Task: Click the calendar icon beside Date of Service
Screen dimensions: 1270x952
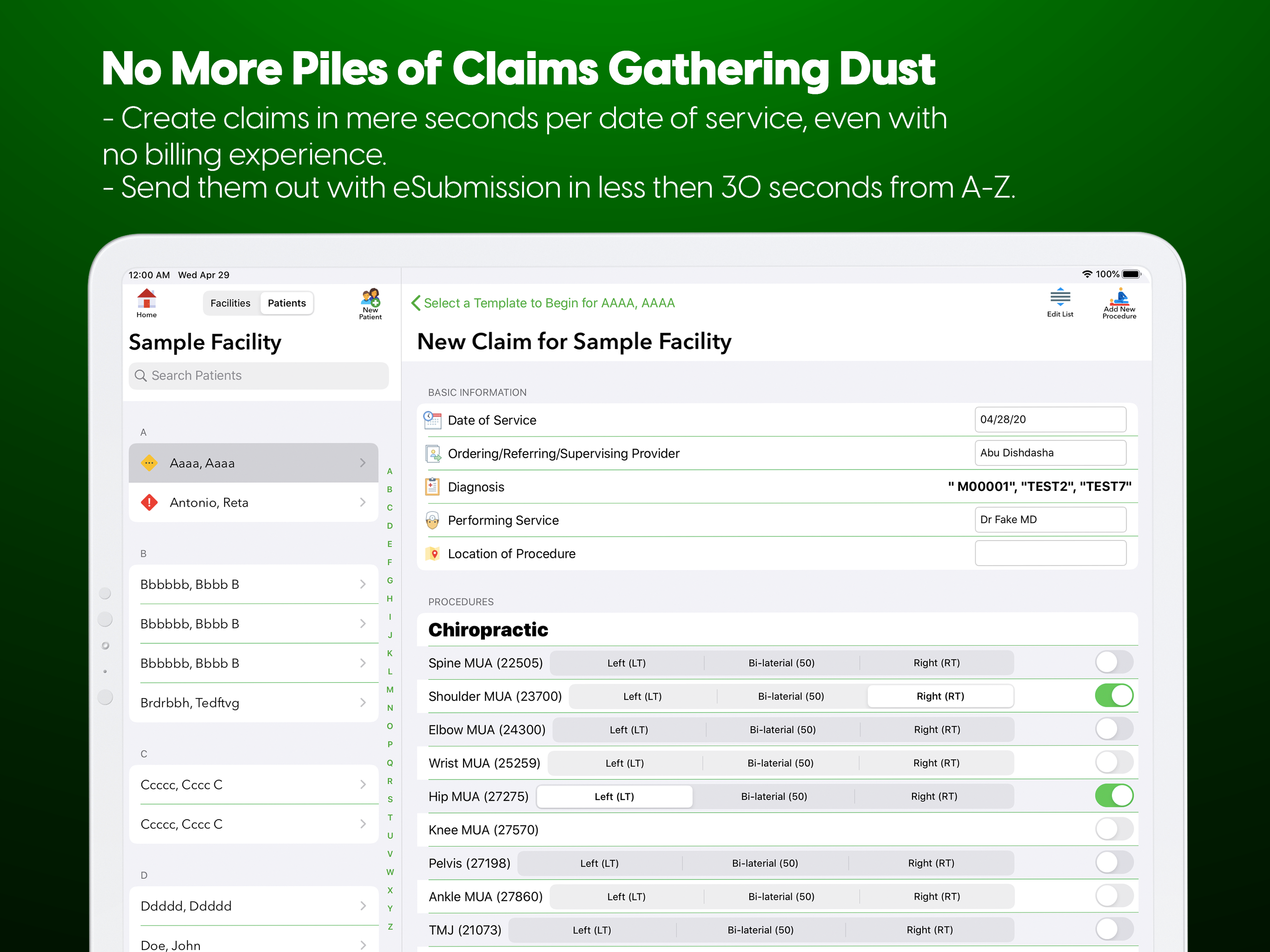Action: (432, 420)
